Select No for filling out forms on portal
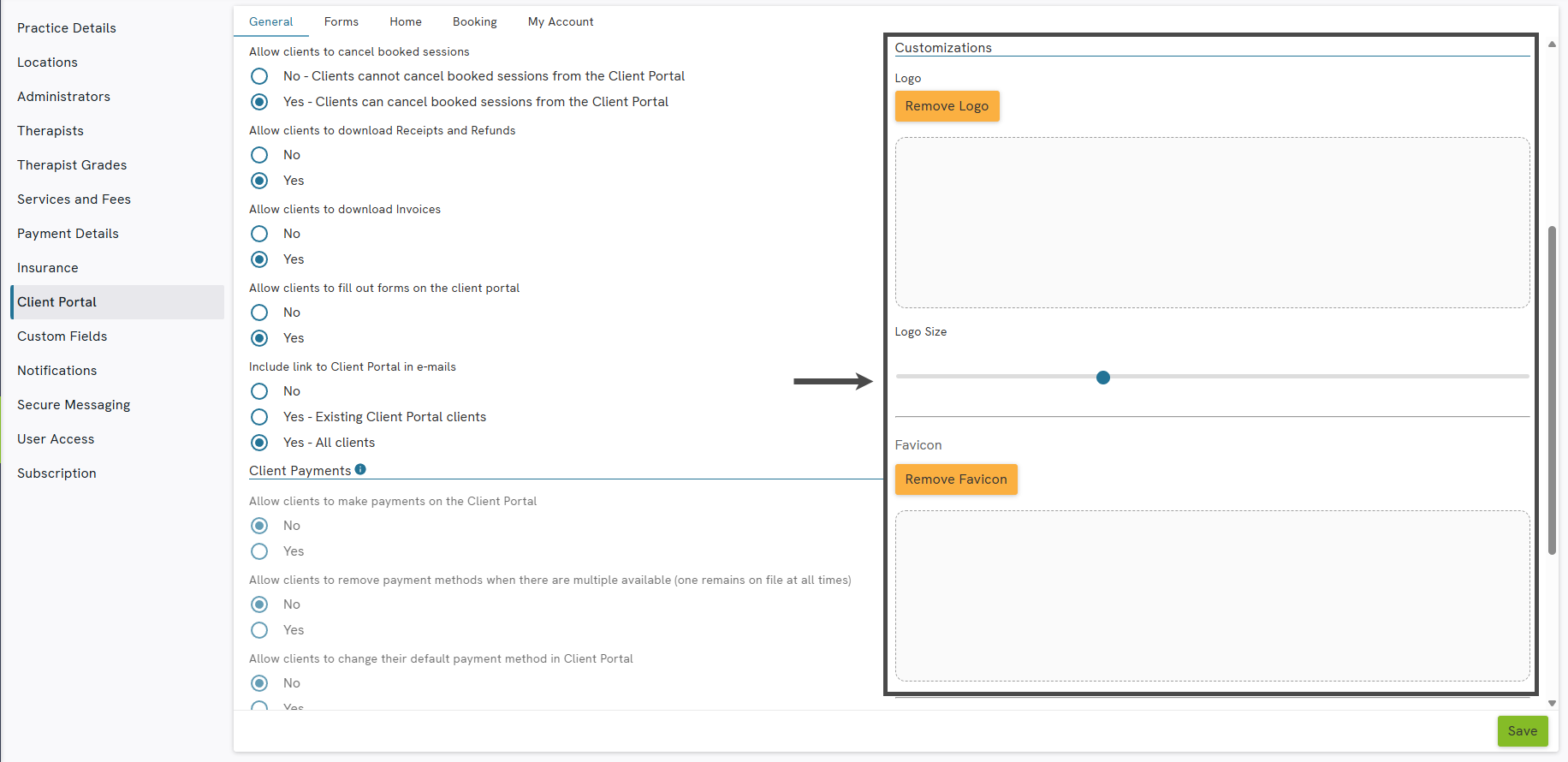This screenshot has width=1568, height=762. pos(259,313)
